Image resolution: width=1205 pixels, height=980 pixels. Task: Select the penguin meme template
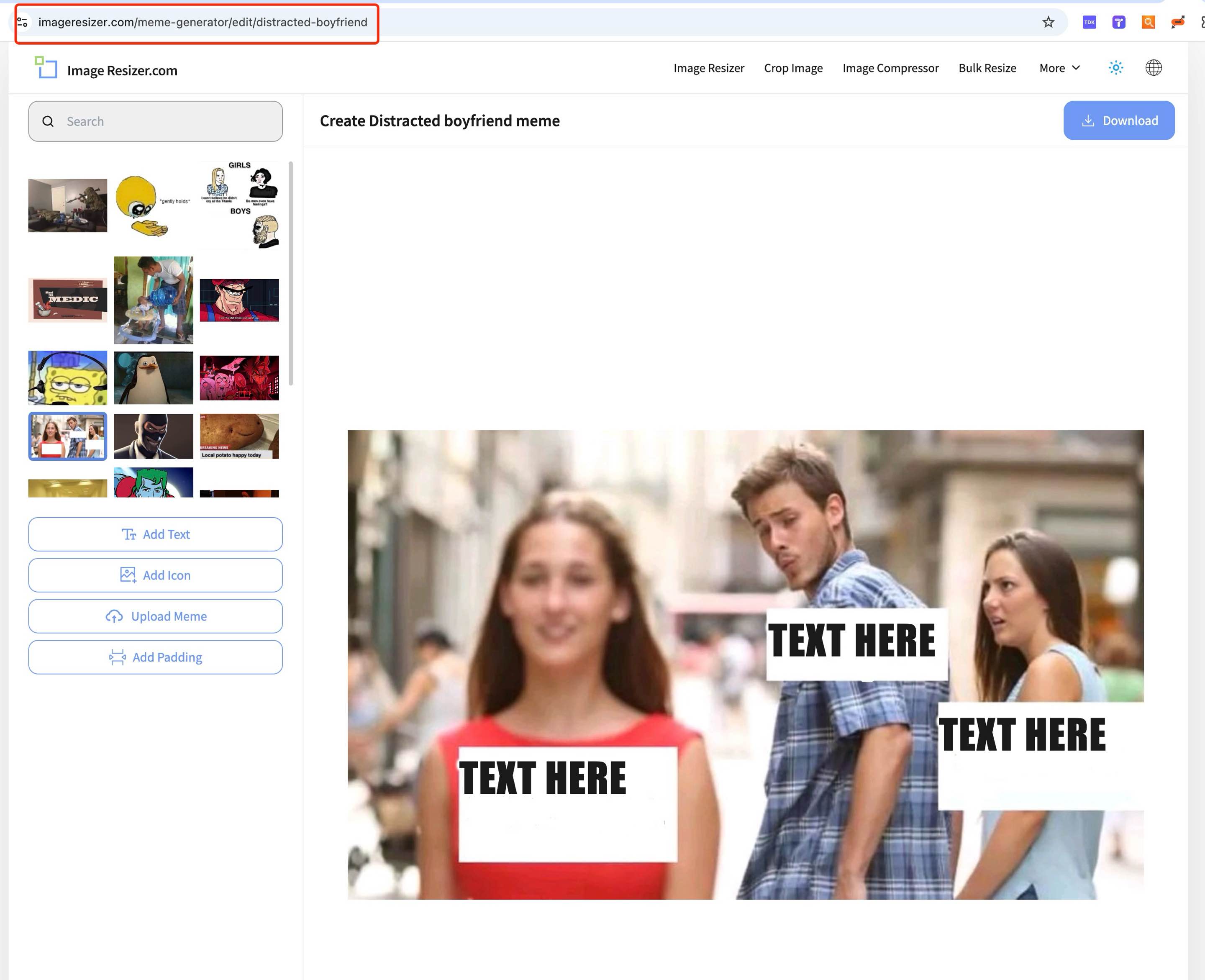pos(153,378)
